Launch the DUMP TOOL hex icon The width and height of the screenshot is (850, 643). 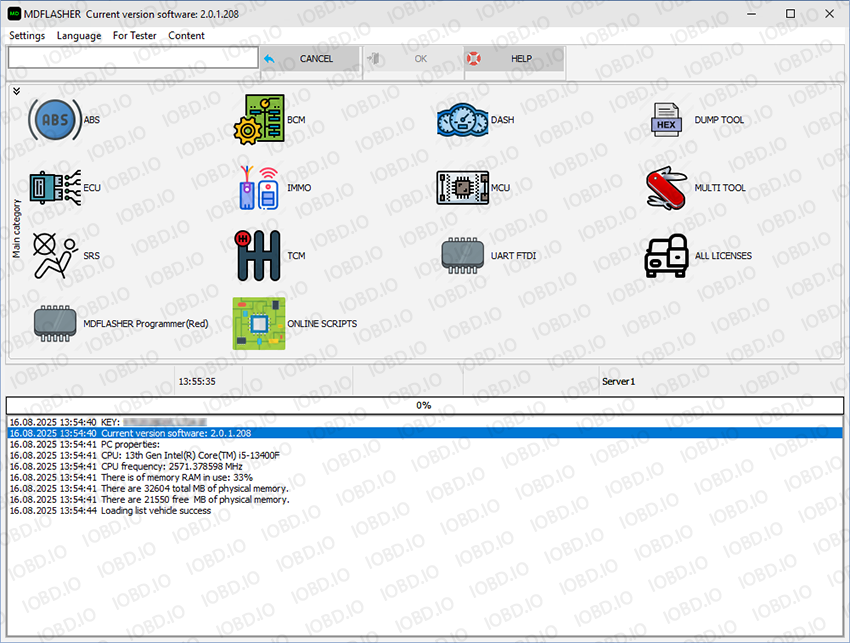(x=667, y=120)
